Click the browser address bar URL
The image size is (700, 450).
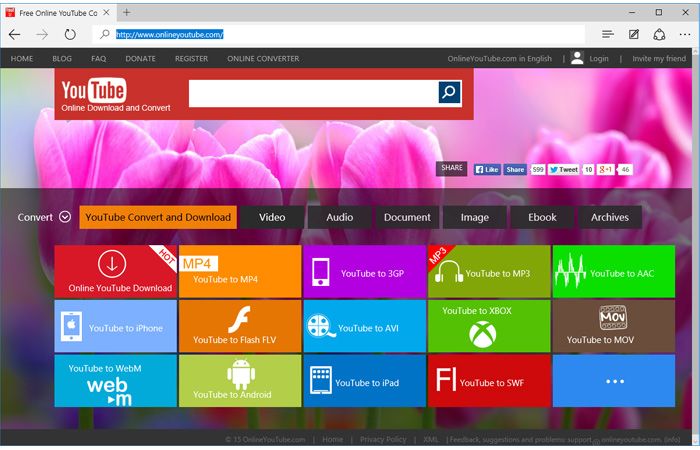pos(170,34)
